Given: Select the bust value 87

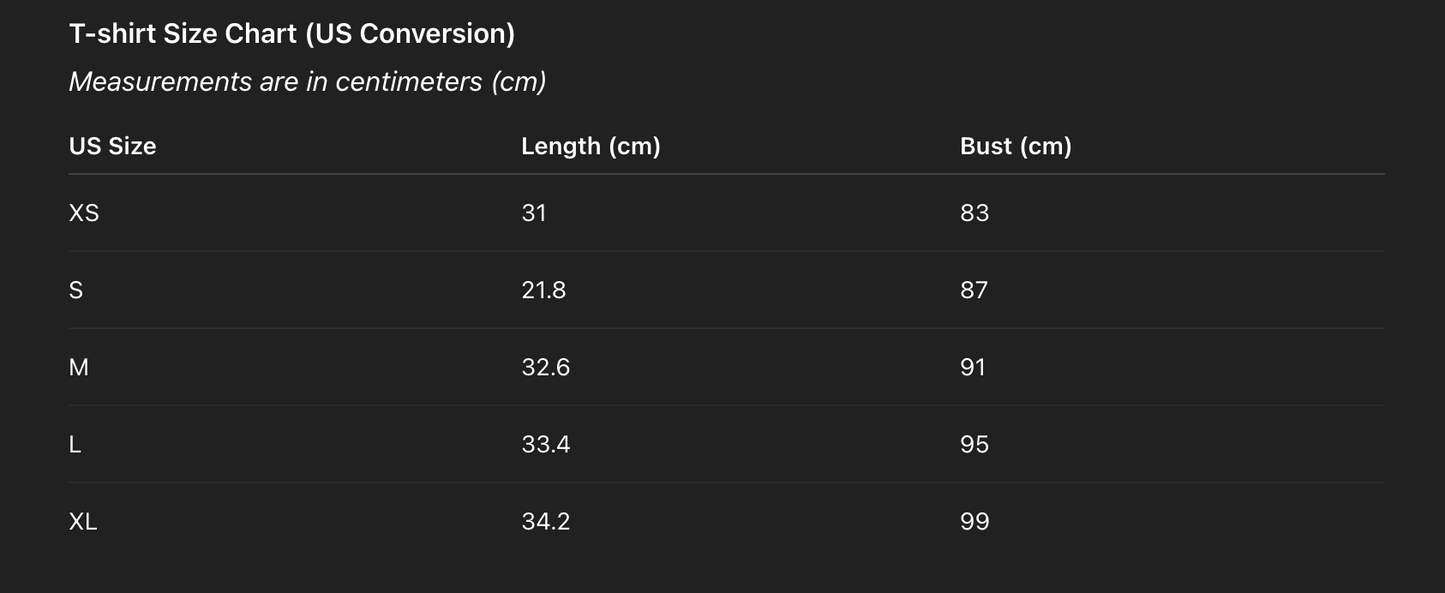Looking at the screenshot, I should coord(974,290).
